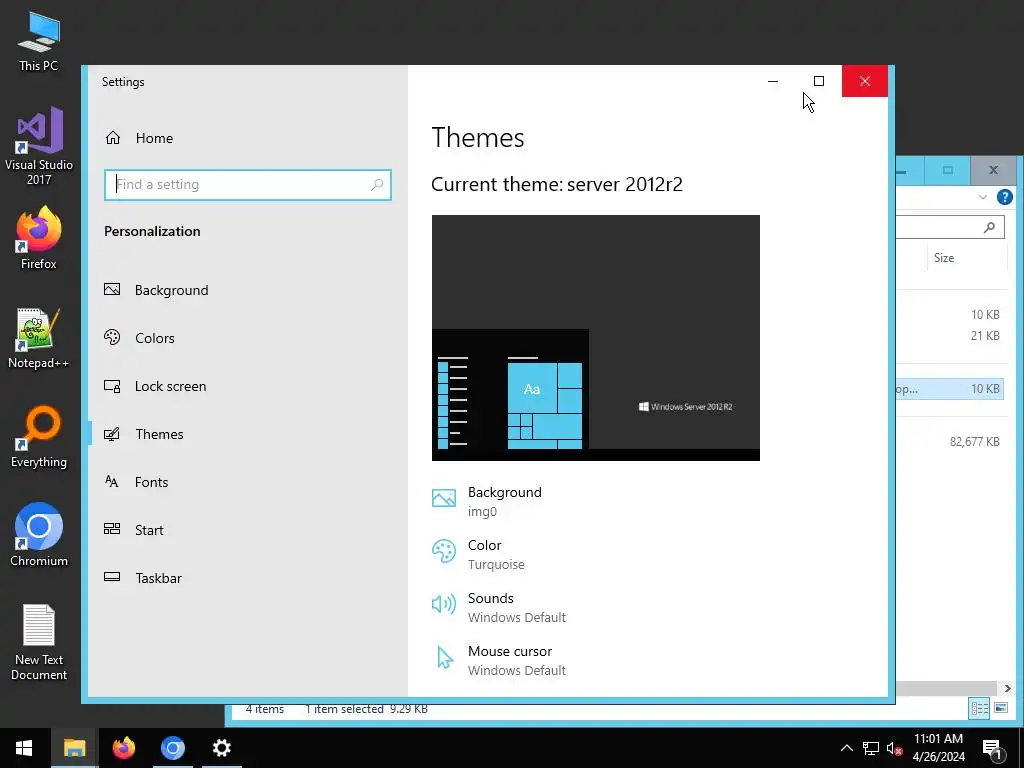Open Mouse cursor Windows Default option
This screenshot has height=768, width=1024.
coord(499,660)
